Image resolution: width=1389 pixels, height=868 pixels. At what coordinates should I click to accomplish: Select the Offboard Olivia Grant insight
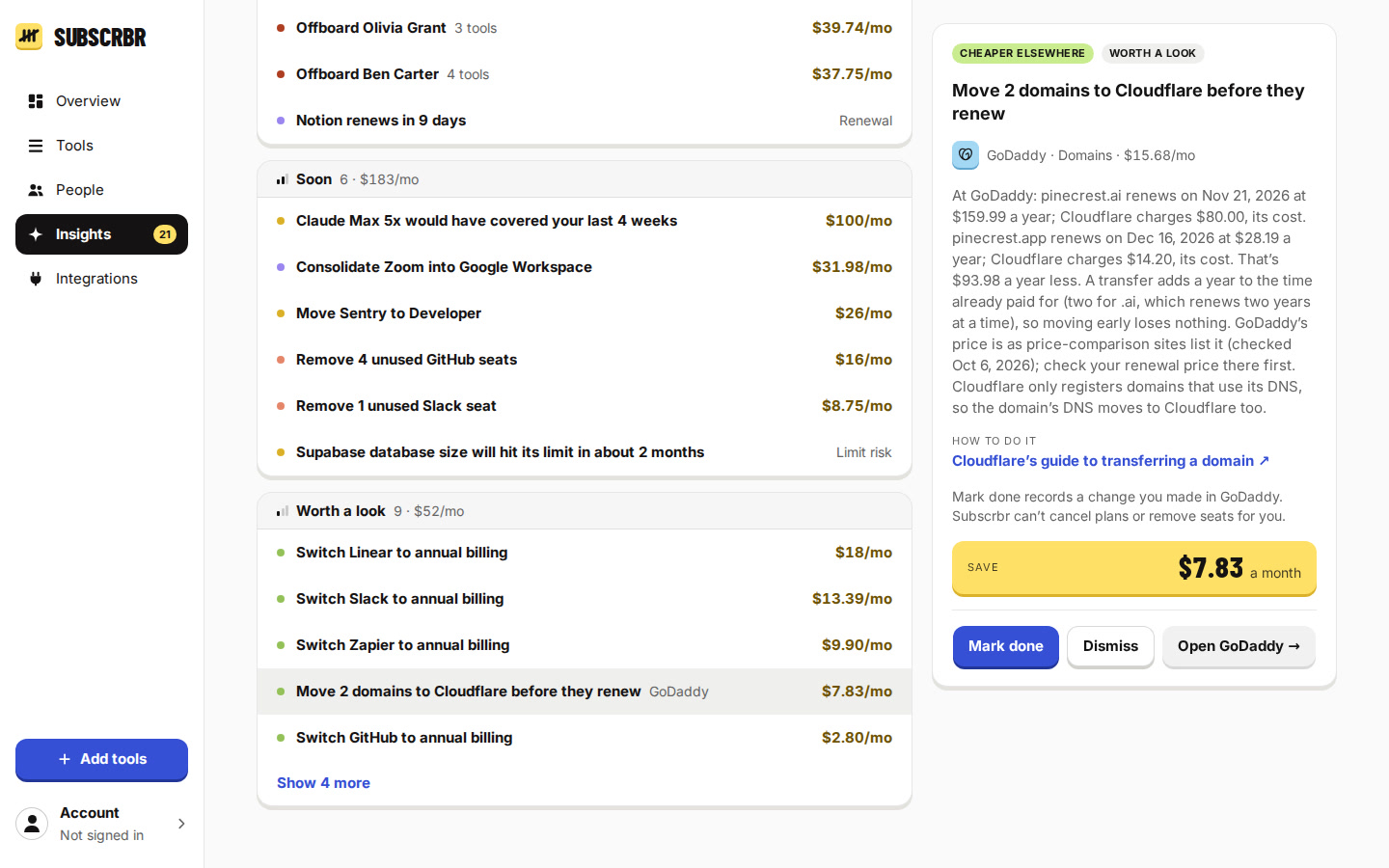585,28
